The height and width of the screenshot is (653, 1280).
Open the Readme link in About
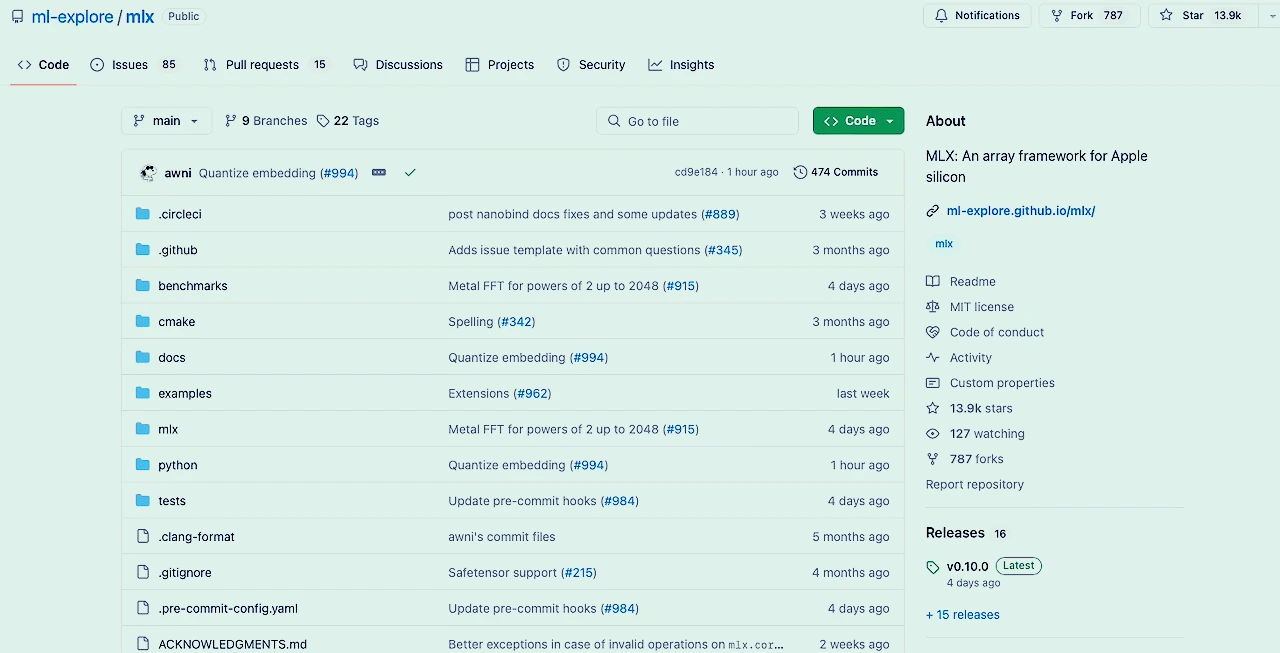(x=972, y=282)
